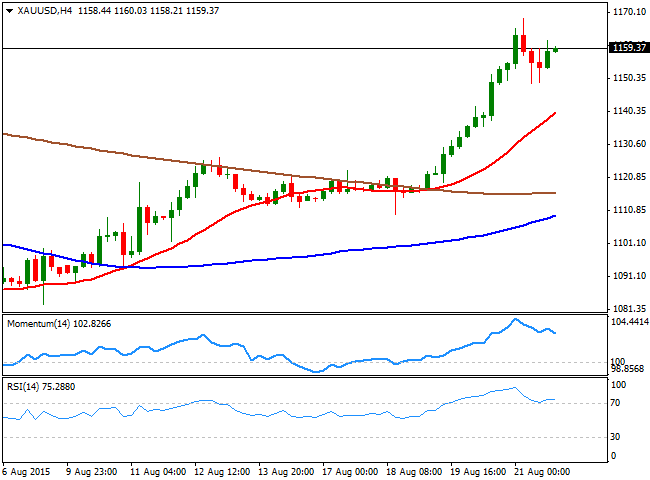Image resolution: width=650 pixels, height=480 pixels.
Task: Click the 9 Aug 23:00 time label
Action: click(92, 472)
